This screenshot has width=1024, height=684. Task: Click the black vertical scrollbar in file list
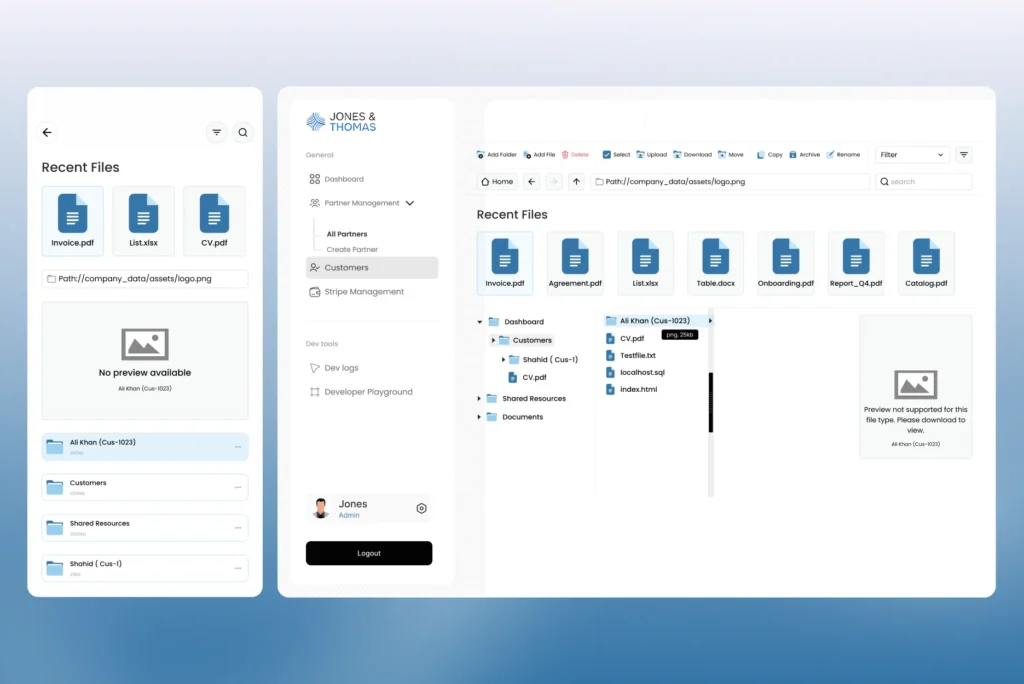pos(711,402)
